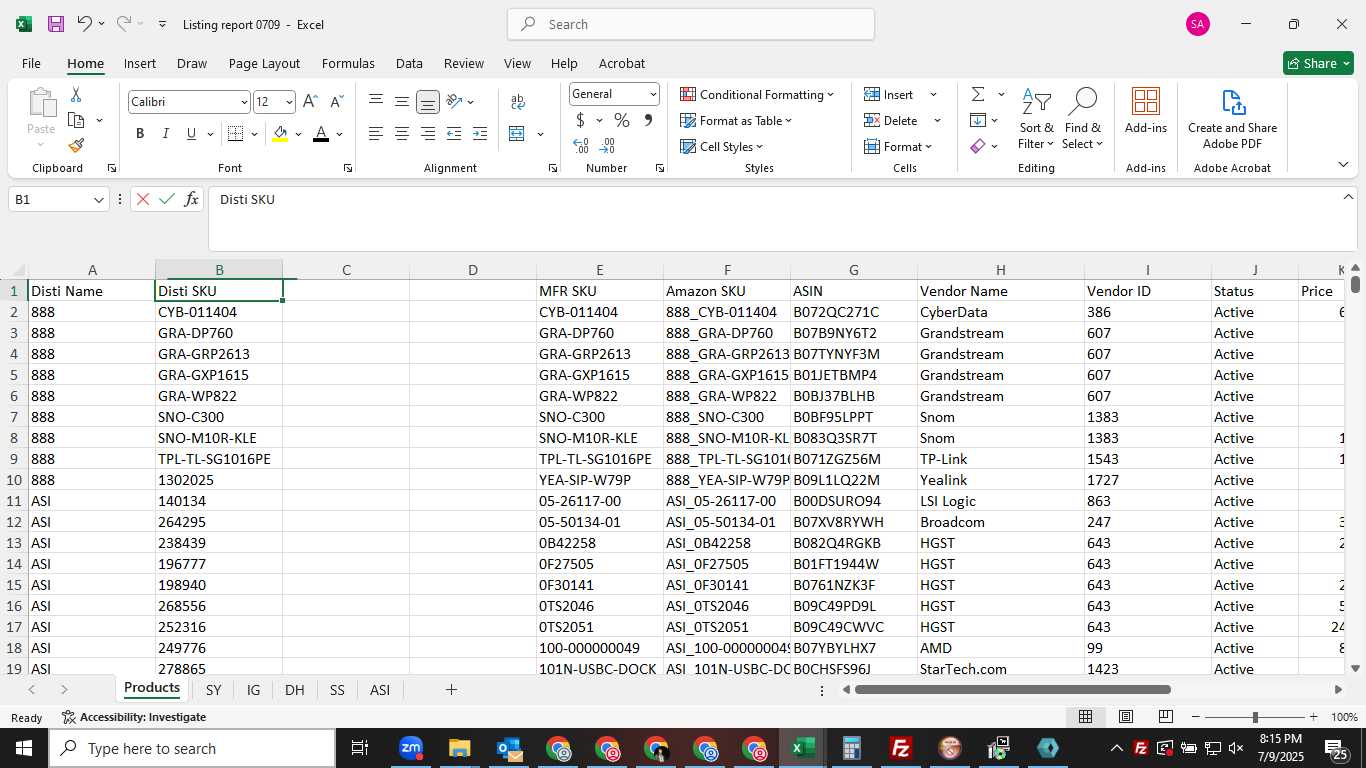This screenshot has width=1366, height=768.
Task: Click the Save icon in title bar
Action: point(56,24)
